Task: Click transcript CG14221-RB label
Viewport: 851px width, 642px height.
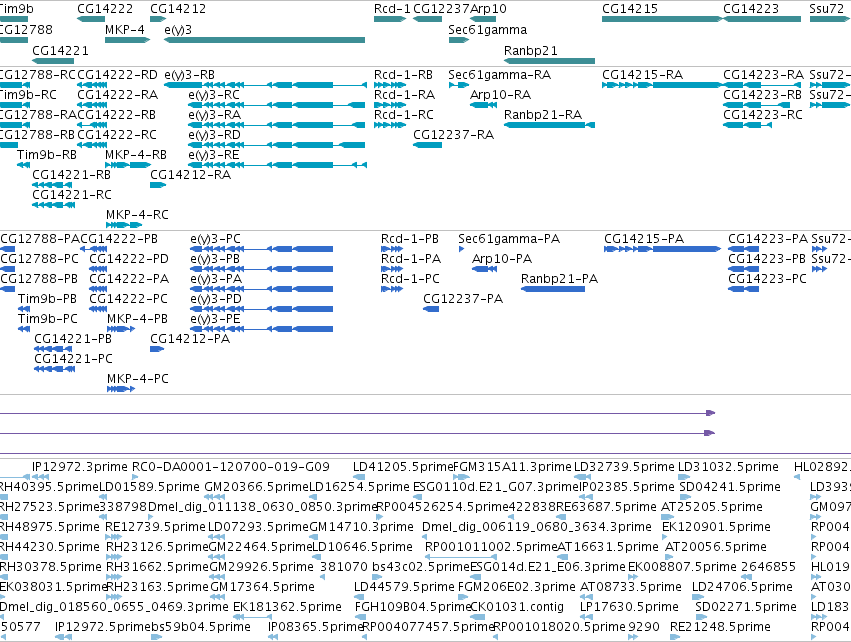Action: tap(72, 175)
